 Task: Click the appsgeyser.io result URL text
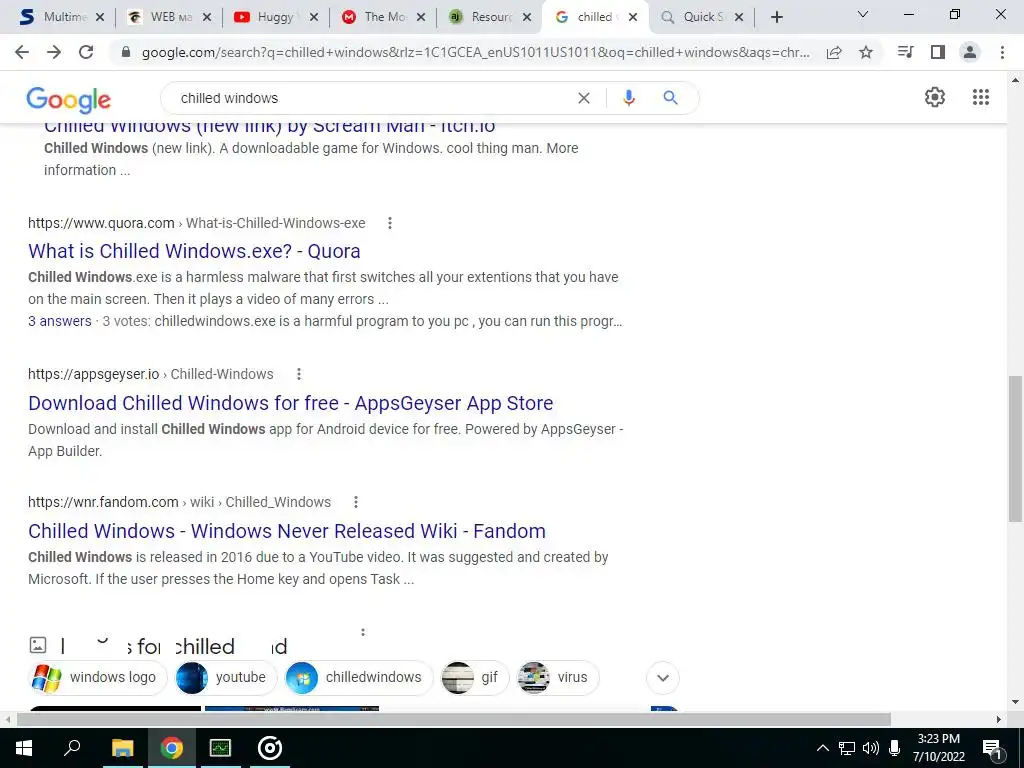150,374
